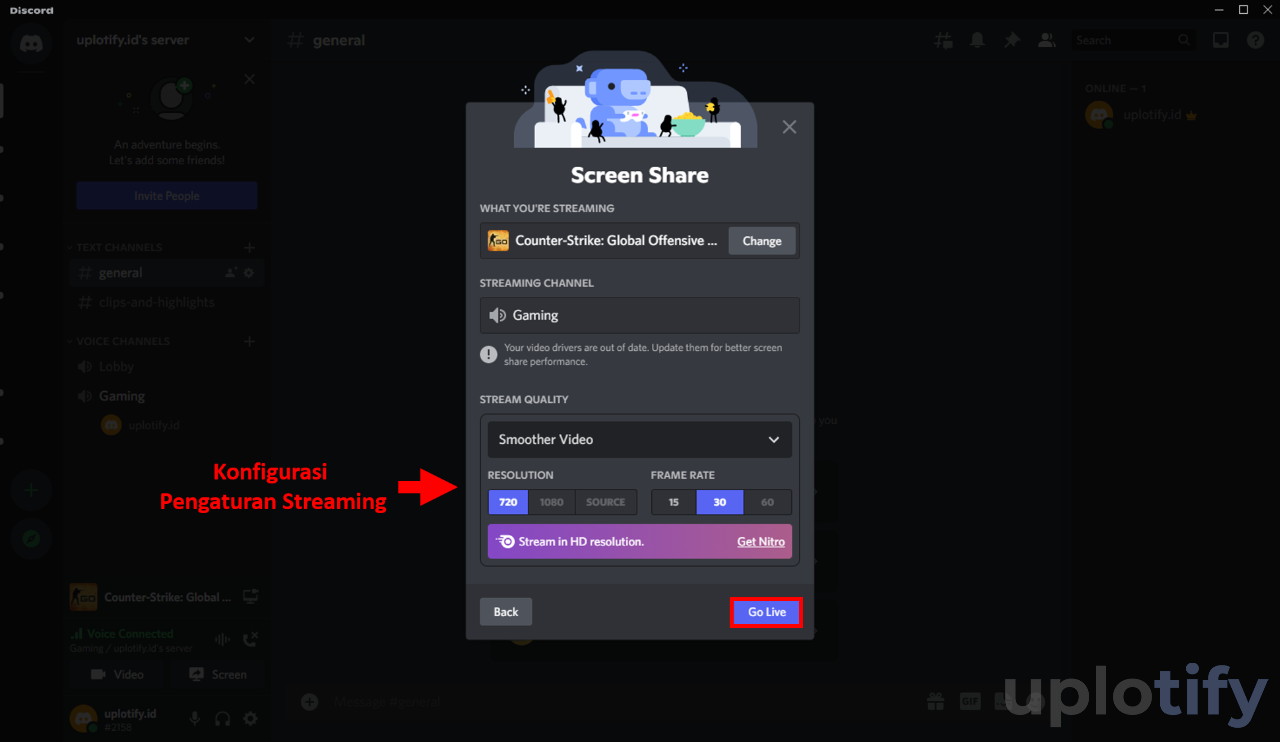This screenshot has width=1280, height=742.
Task: Click Voice Connected status text
Action: pos(130,634)
